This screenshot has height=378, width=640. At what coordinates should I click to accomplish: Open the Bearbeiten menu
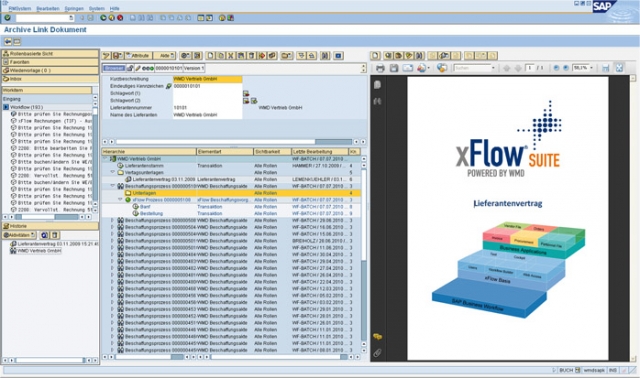pyautogui.click(x=48, y=8)
